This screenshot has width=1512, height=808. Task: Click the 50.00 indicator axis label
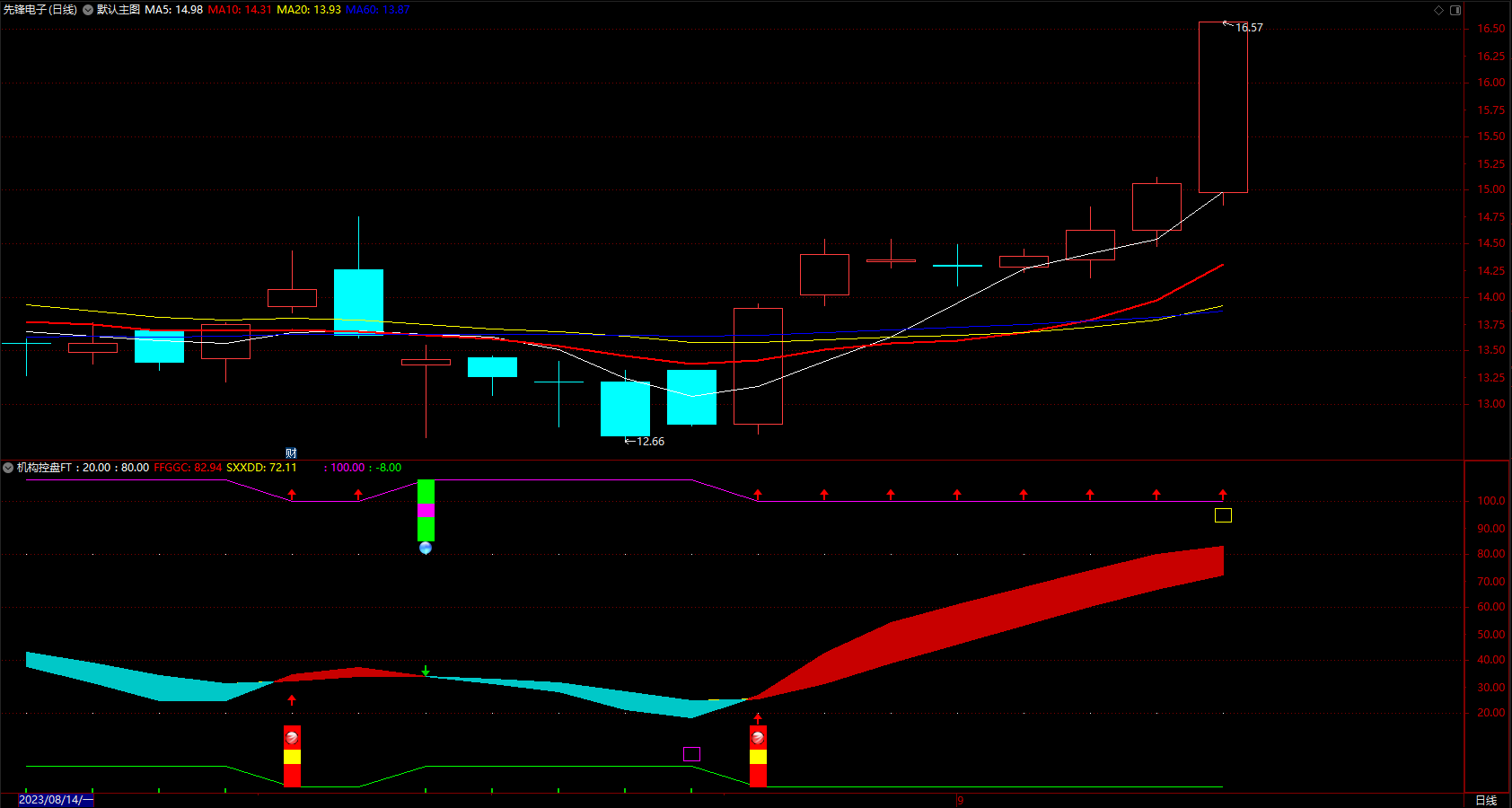1491,635
